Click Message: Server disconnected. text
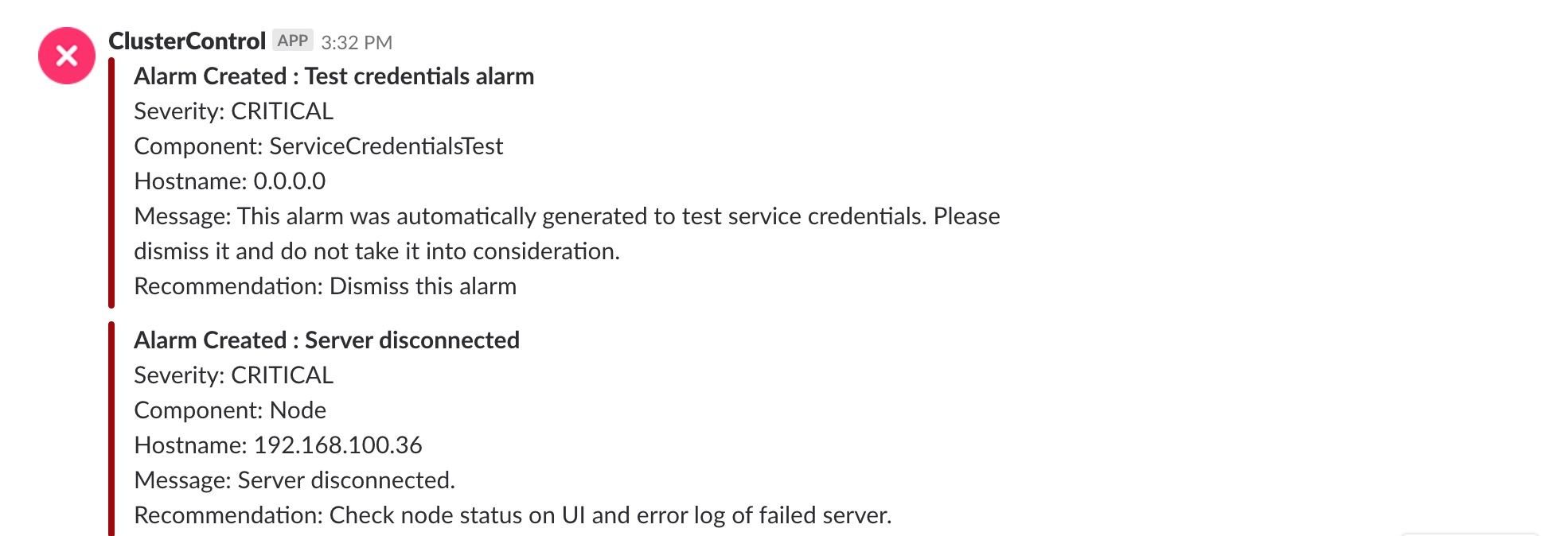Screen dimensions: 1568x536 294,480
